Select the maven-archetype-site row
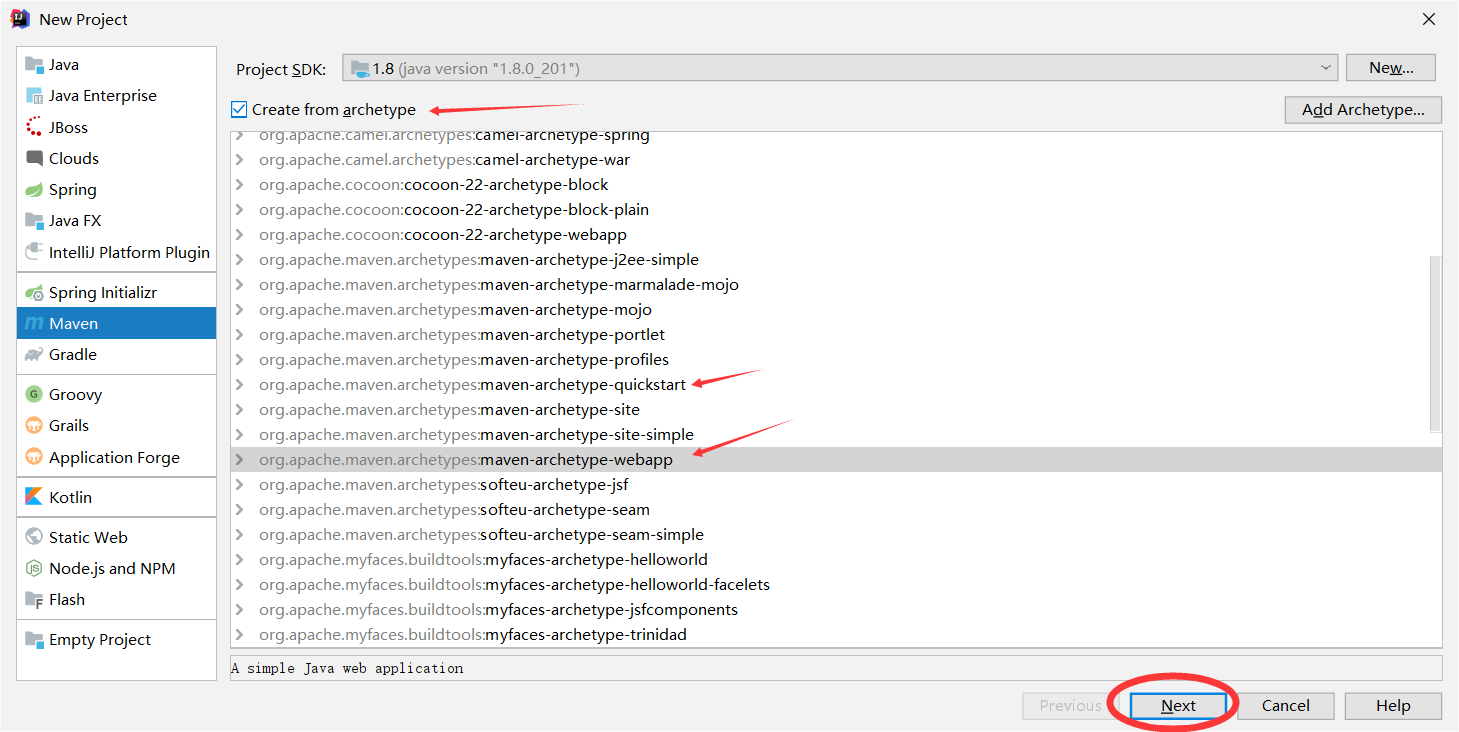This screenshot has width=1459, height=732. tap(836, 410)
